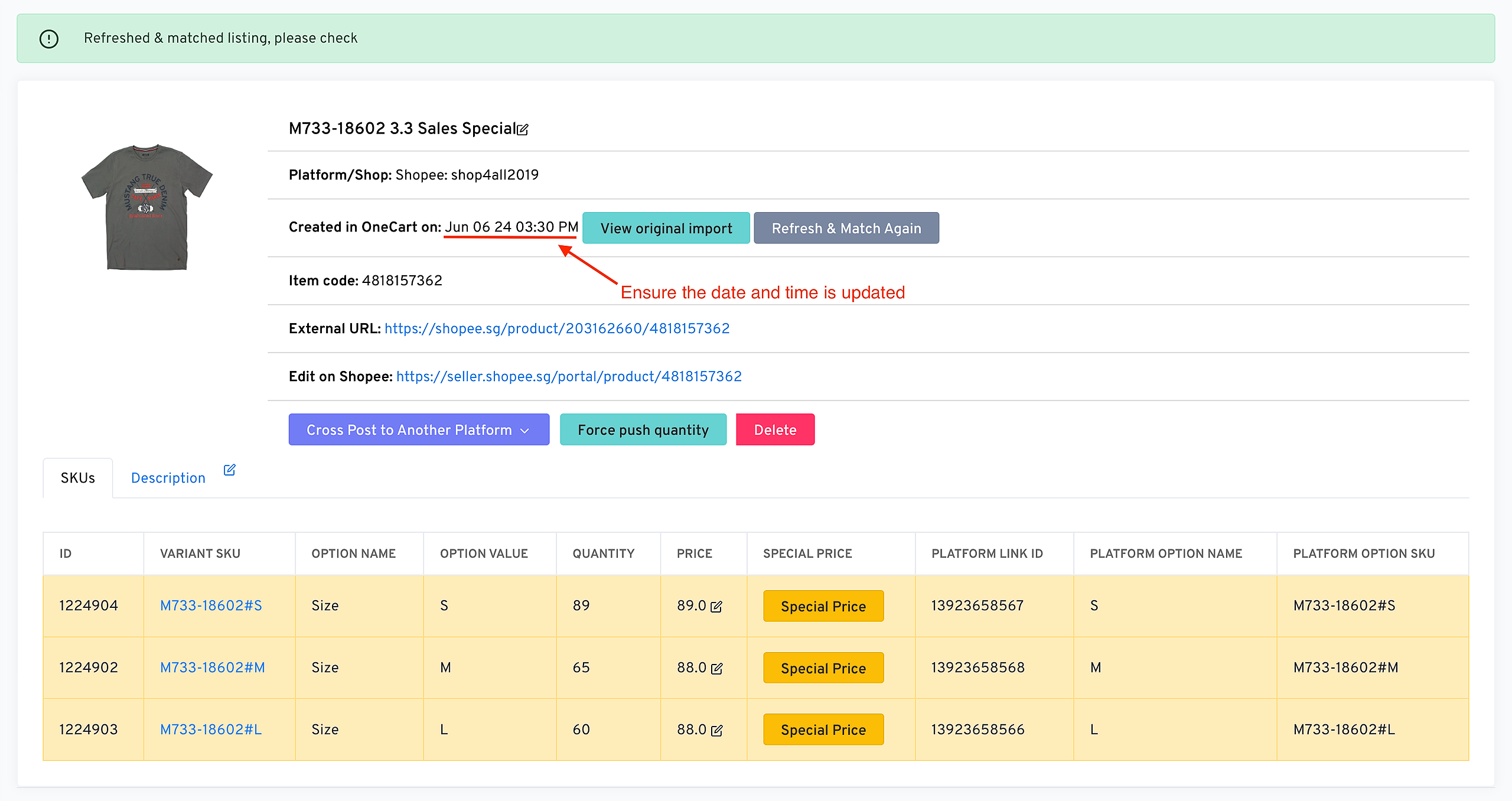This screenshot has height=801, width=1512.
Task: Edit price icon for 89.0 row
Action: click(x=716, y=607)
